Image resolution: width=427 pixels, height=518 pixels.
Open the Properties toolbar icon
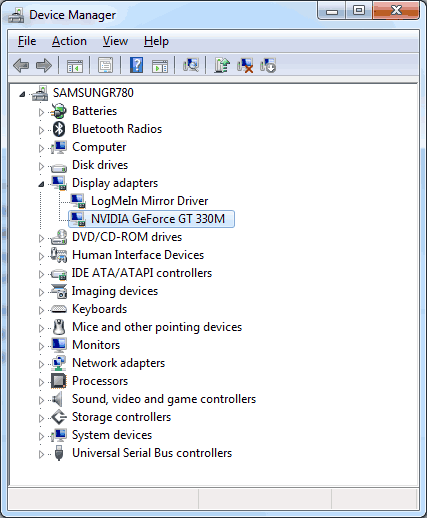tap(106, 65)
